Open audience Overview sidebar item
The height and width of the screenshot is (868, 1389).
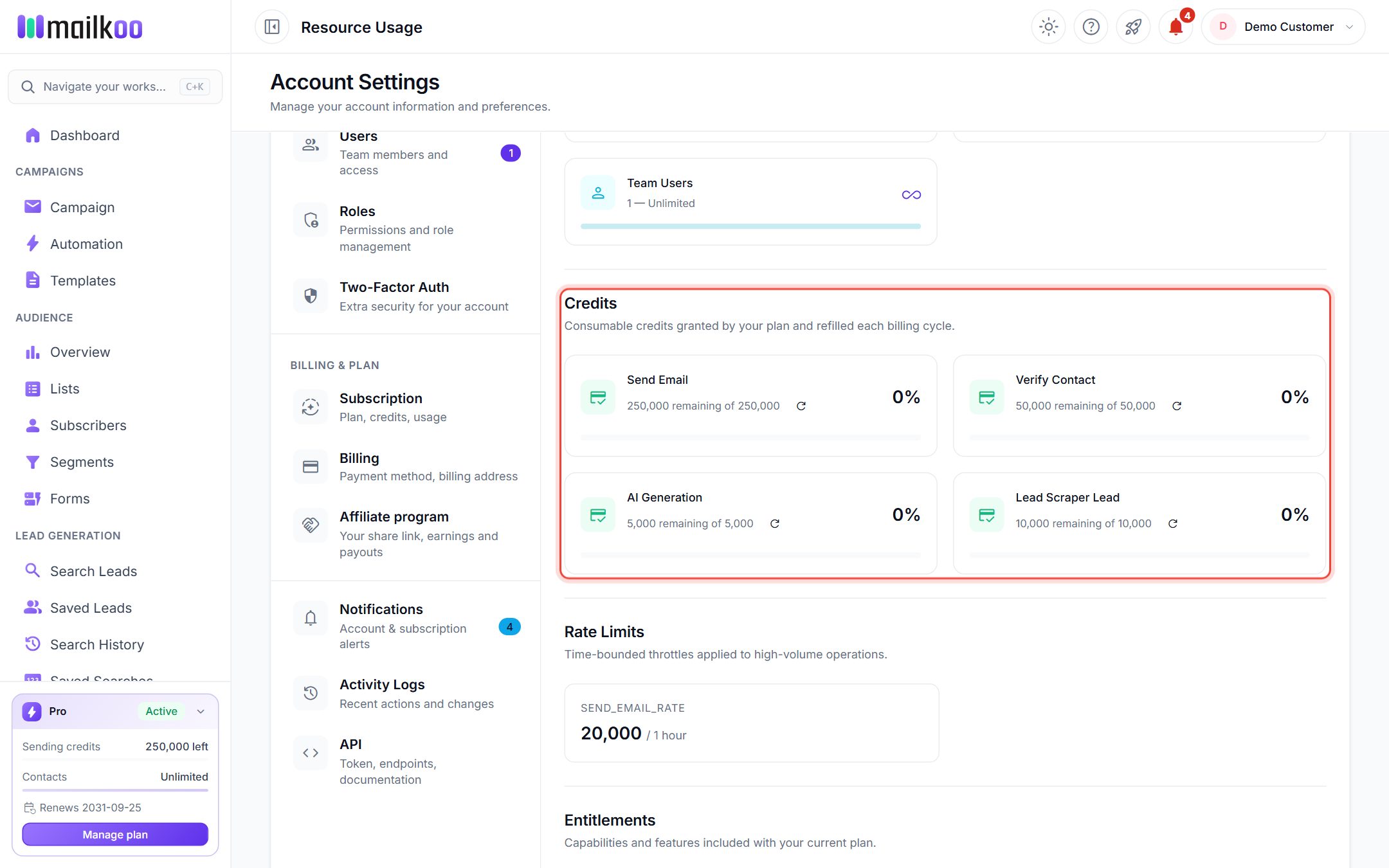pyautogui.click(x=116, y=352)
